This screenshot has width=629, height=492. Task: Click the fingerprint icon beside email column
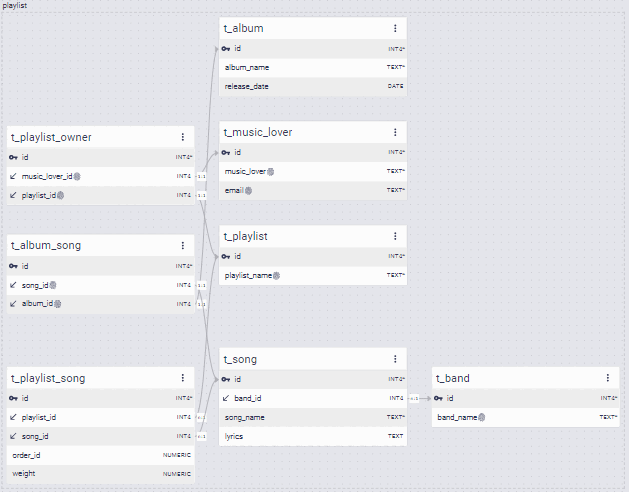[x=249, y=191]
